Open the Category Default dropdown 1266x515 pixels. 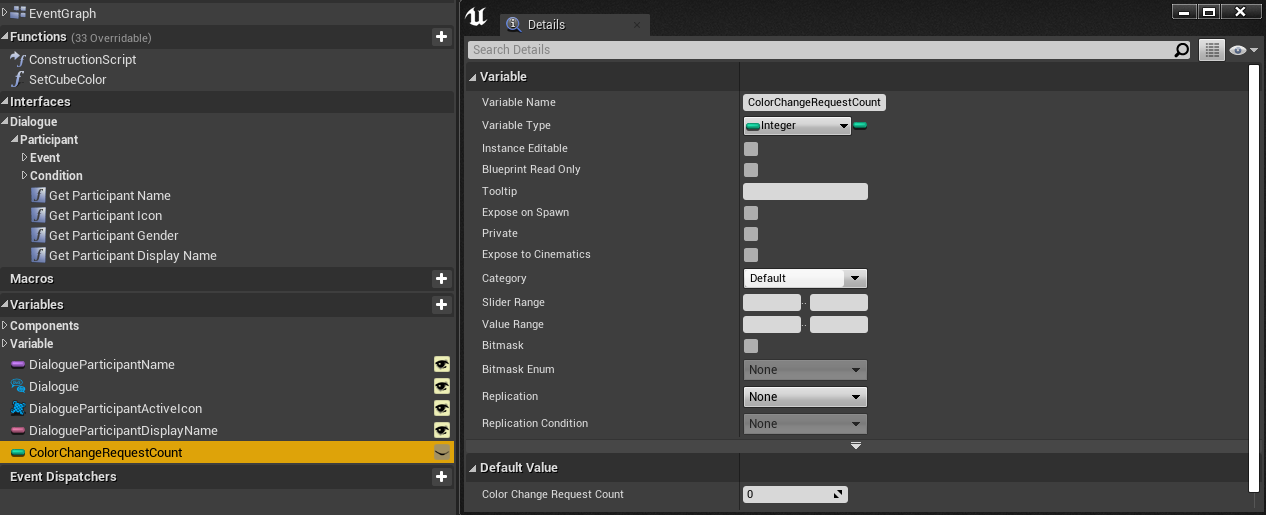coord(805,278)
